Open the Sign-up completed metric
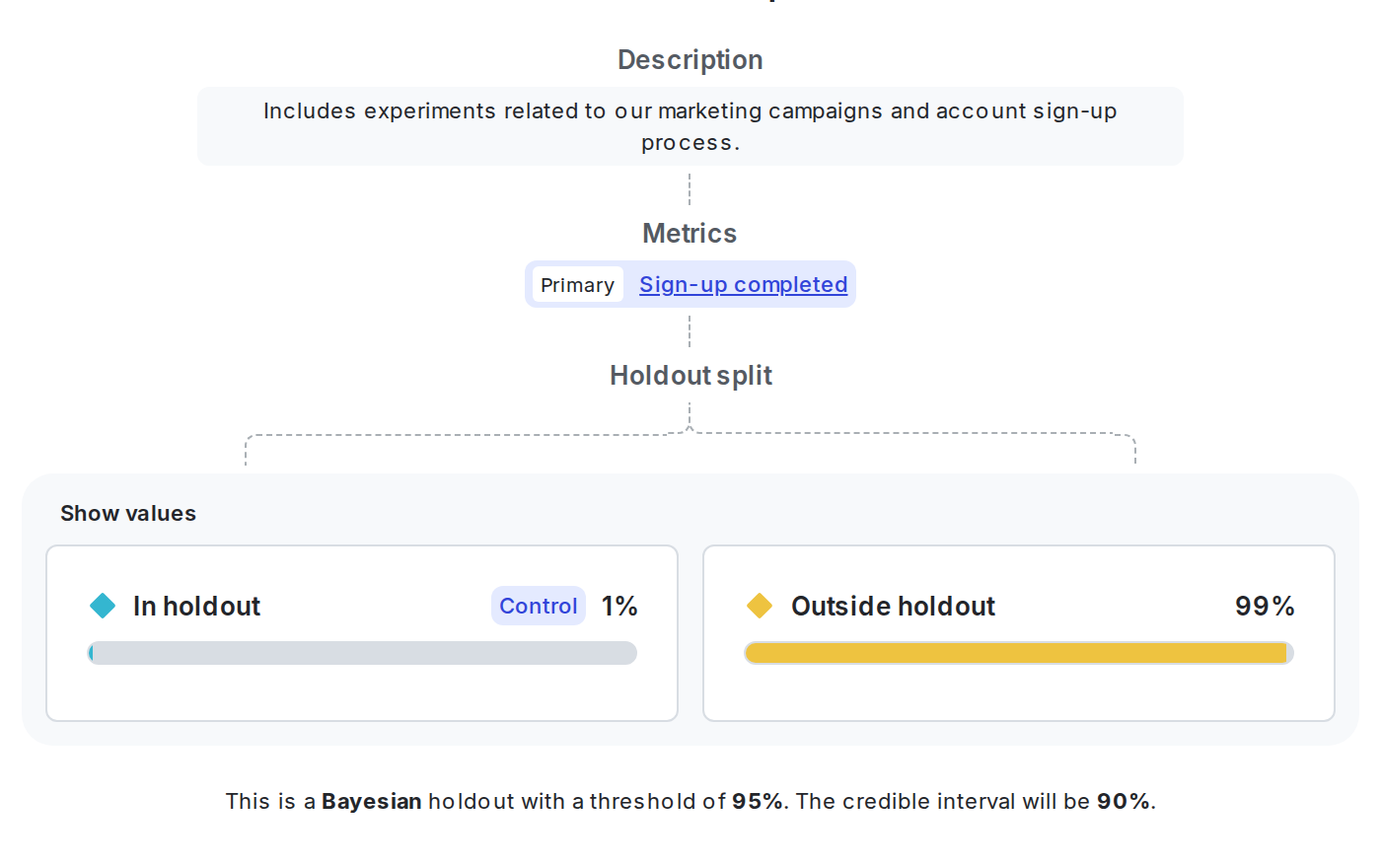 tap(743, 284)
